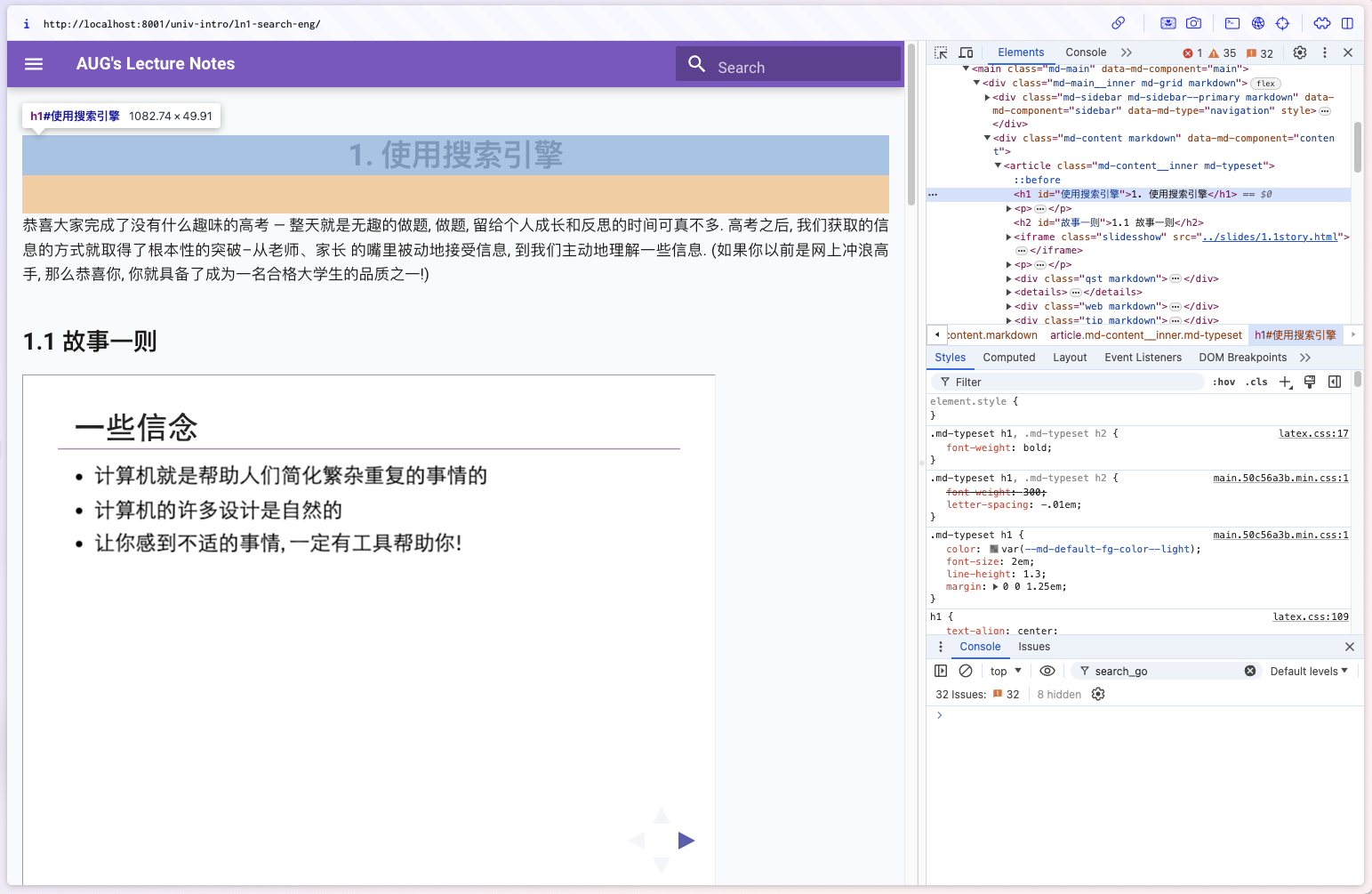1372x894 pixels.
Task: Go to next slide with right arrow
Action: (686, 841)
